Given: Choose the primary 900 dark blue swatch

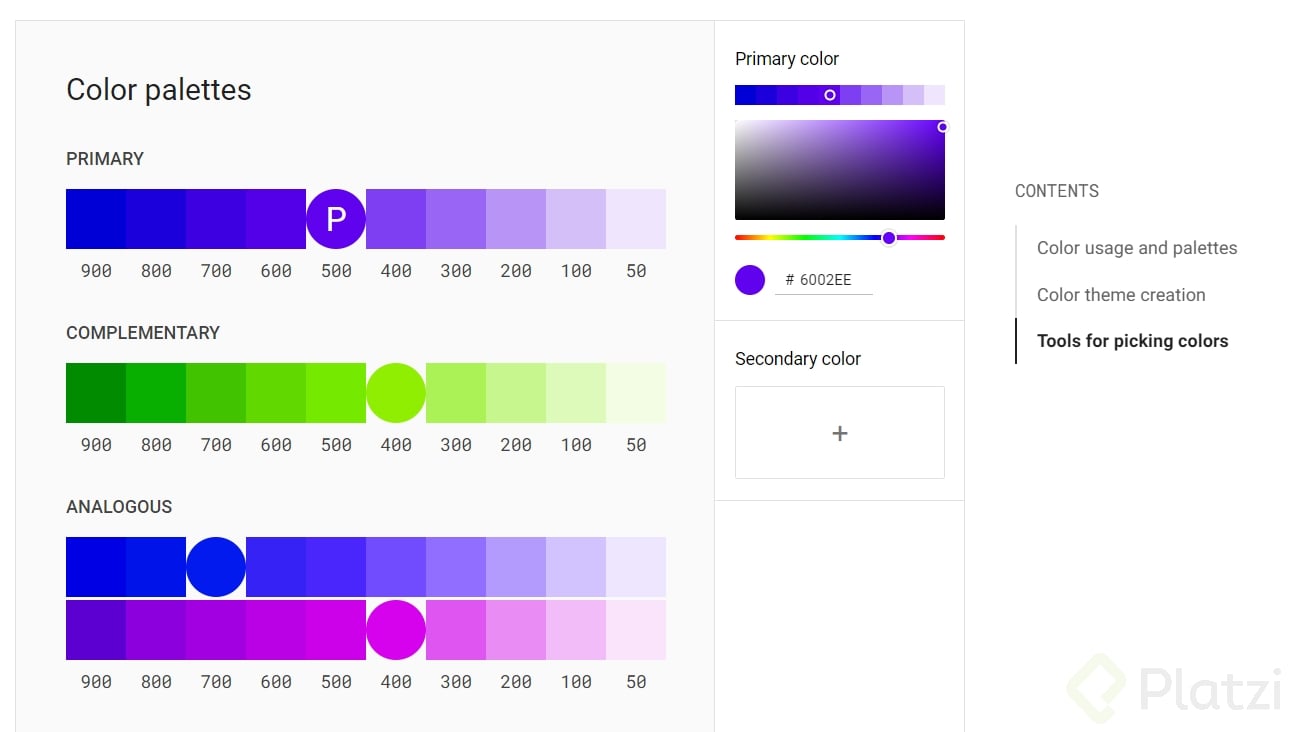Looking at the screenshot, I should coord(96,219).
